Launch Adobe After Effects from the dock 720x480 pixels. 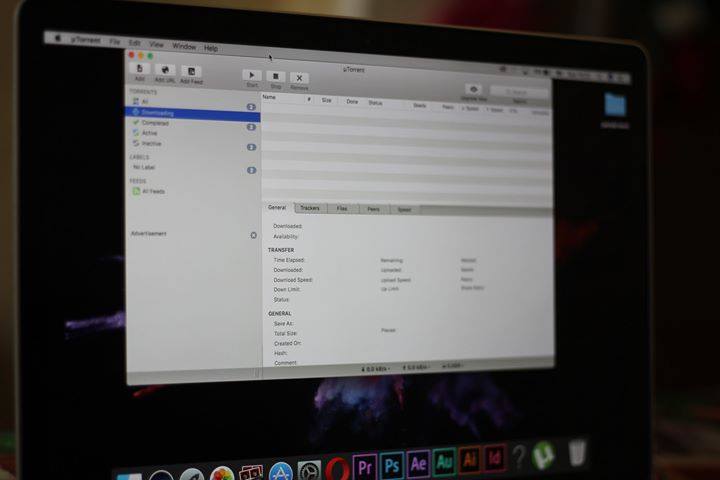point(418,463)
